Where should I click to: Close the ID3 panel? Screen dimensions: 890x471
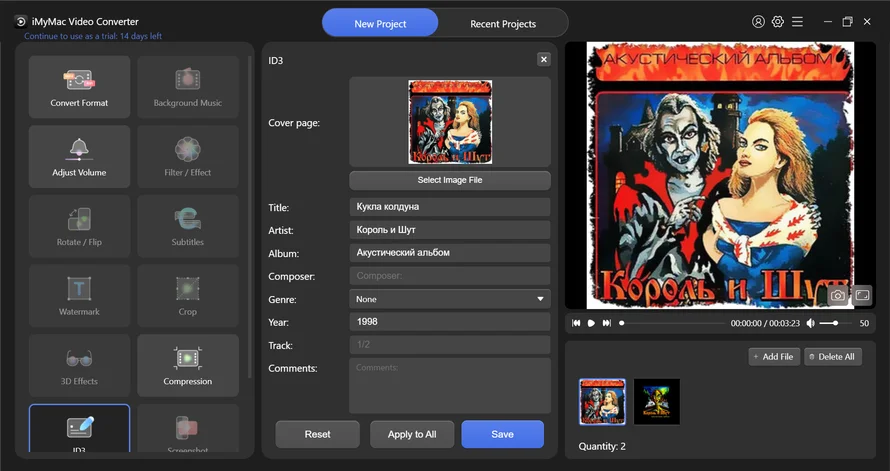pos(544,59)
